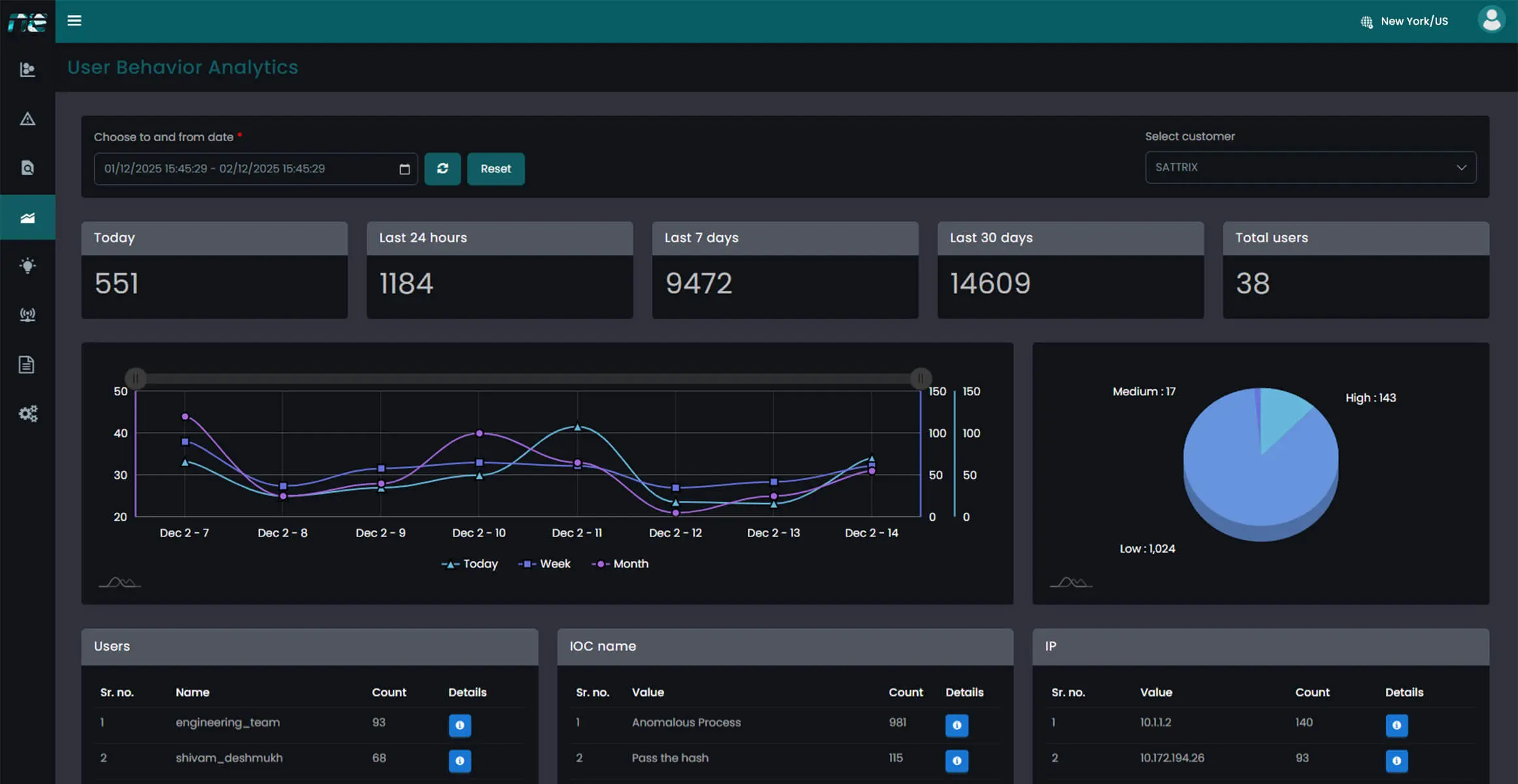Toggle the Month series off
The height and width of the screenshot is (784, 1518).
coord(620,564)
